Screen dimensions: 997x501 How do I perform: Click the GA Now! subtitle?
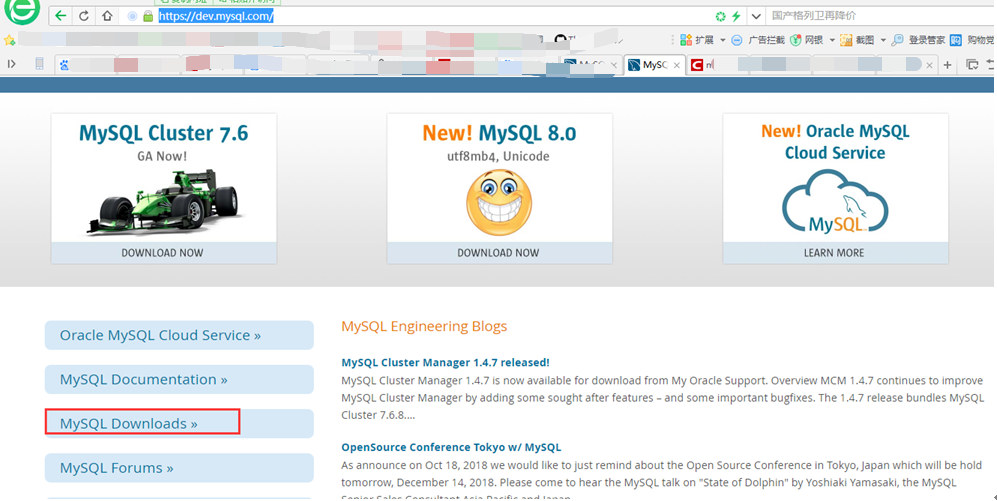tap(162, 156)
